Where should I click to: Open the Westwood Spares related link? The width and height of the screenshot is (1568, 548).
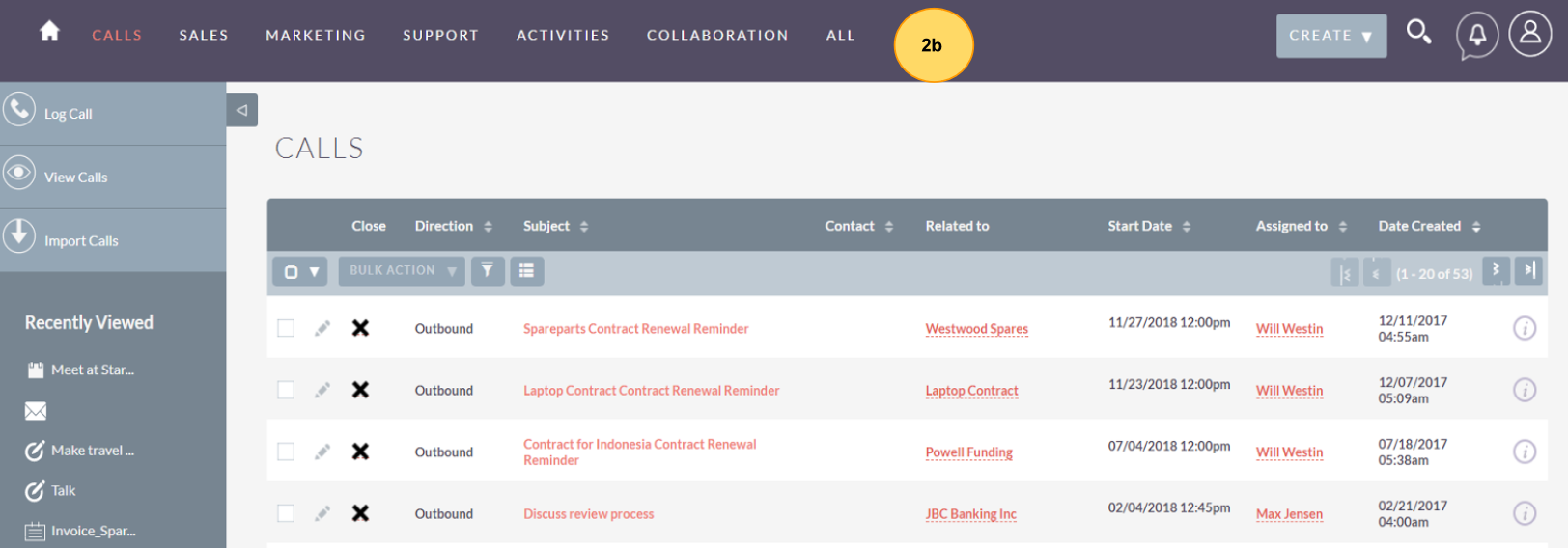(x=976, y=329)
